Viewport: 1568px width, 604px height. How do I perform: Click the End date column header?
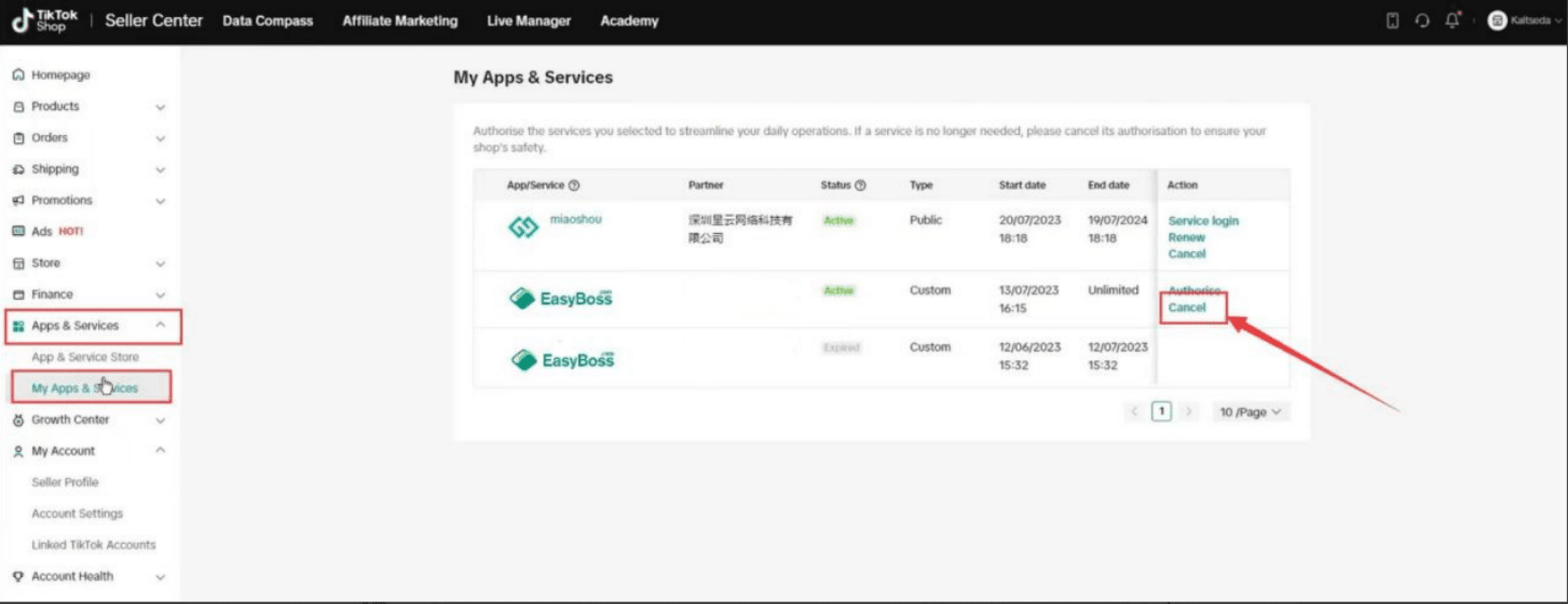pos(1108,185)
